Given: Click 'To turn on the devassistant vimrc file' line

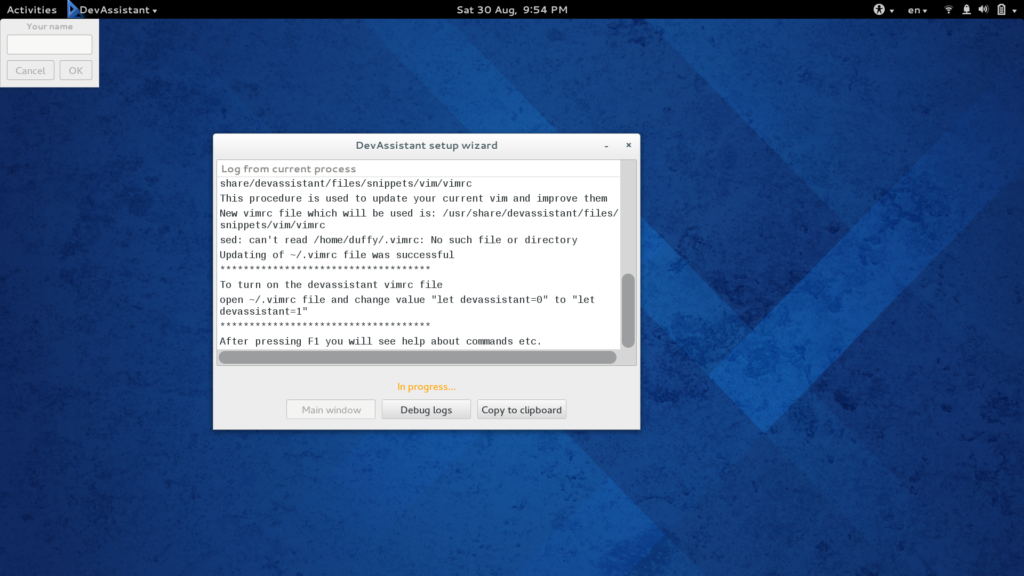Looking at the screenshot, I should pyautogui.click(x=331, y=285).
